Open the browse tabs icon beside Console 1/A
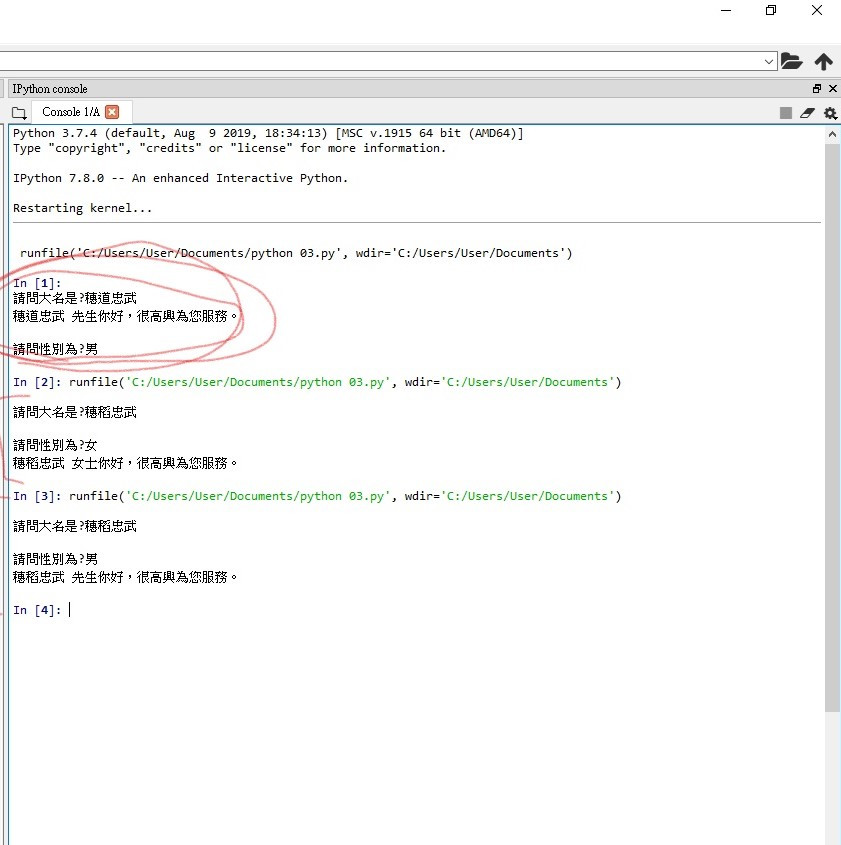This screenshot has width=841, height=845. [x=19, y=113]
